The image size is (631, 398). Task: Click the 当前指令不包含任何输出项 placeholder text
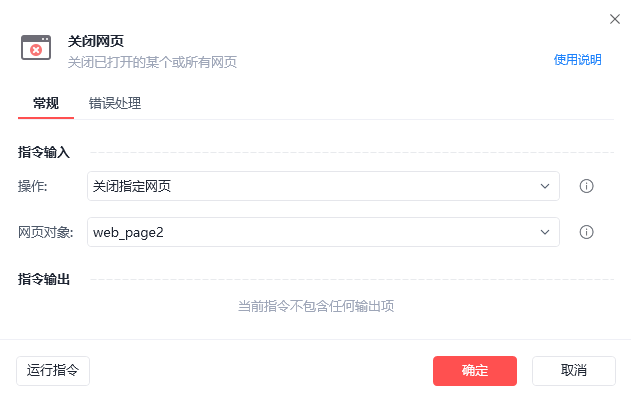[x=316, y=306]
